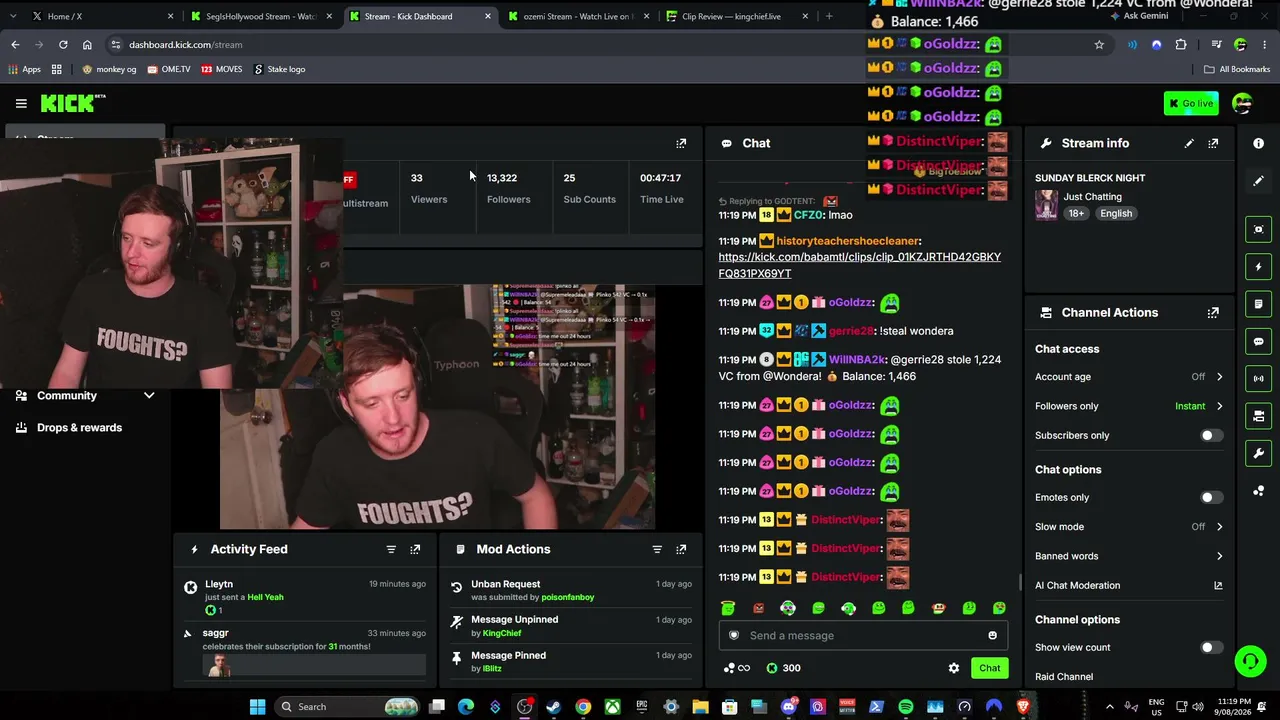Reload the dashboard page

tap(63, 44)
